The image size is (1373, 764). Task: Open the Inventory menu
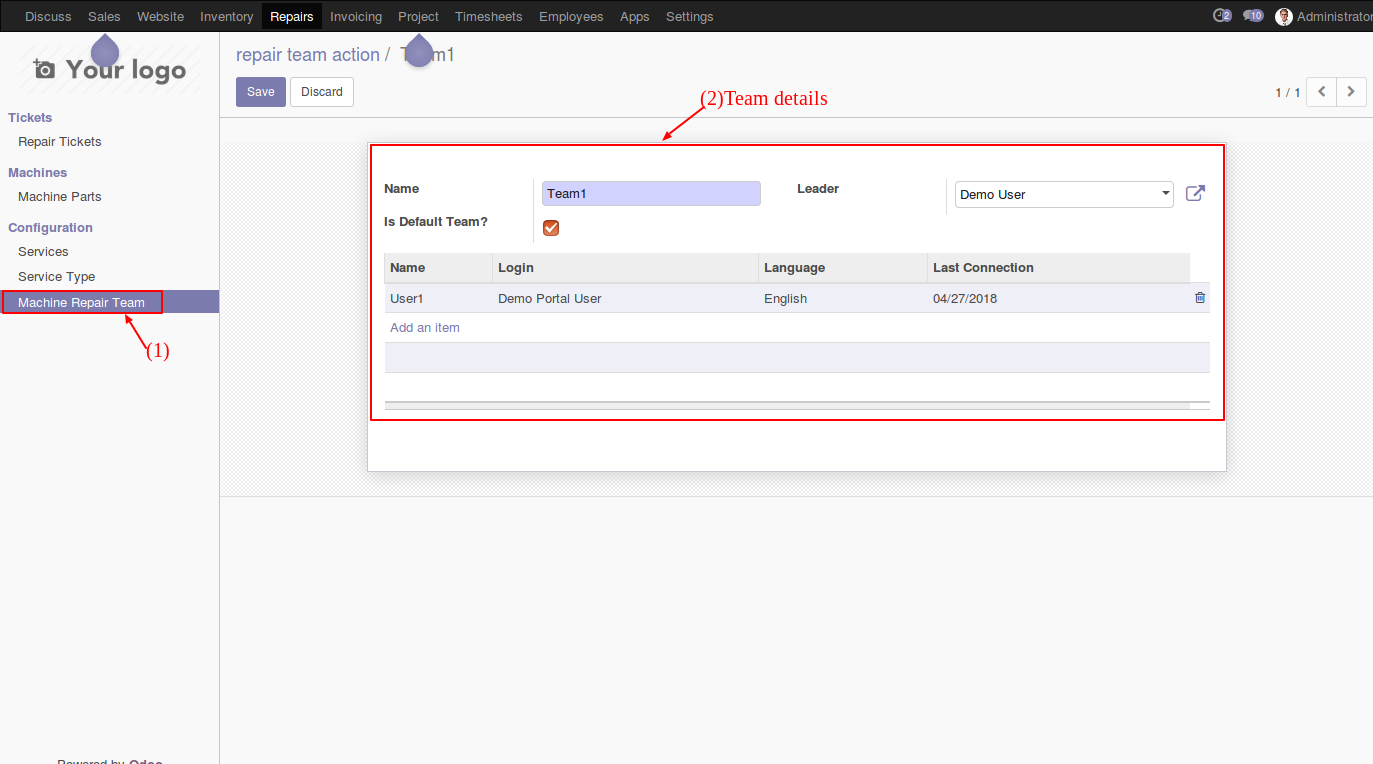(227, 16)
